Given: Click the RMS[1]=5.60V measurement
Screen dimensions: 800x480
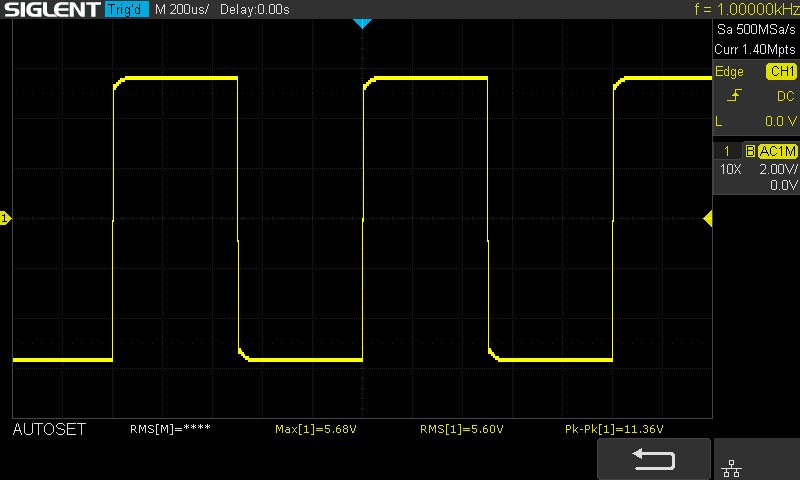Looking at the screenshot, I should click(x=462, y=429).
